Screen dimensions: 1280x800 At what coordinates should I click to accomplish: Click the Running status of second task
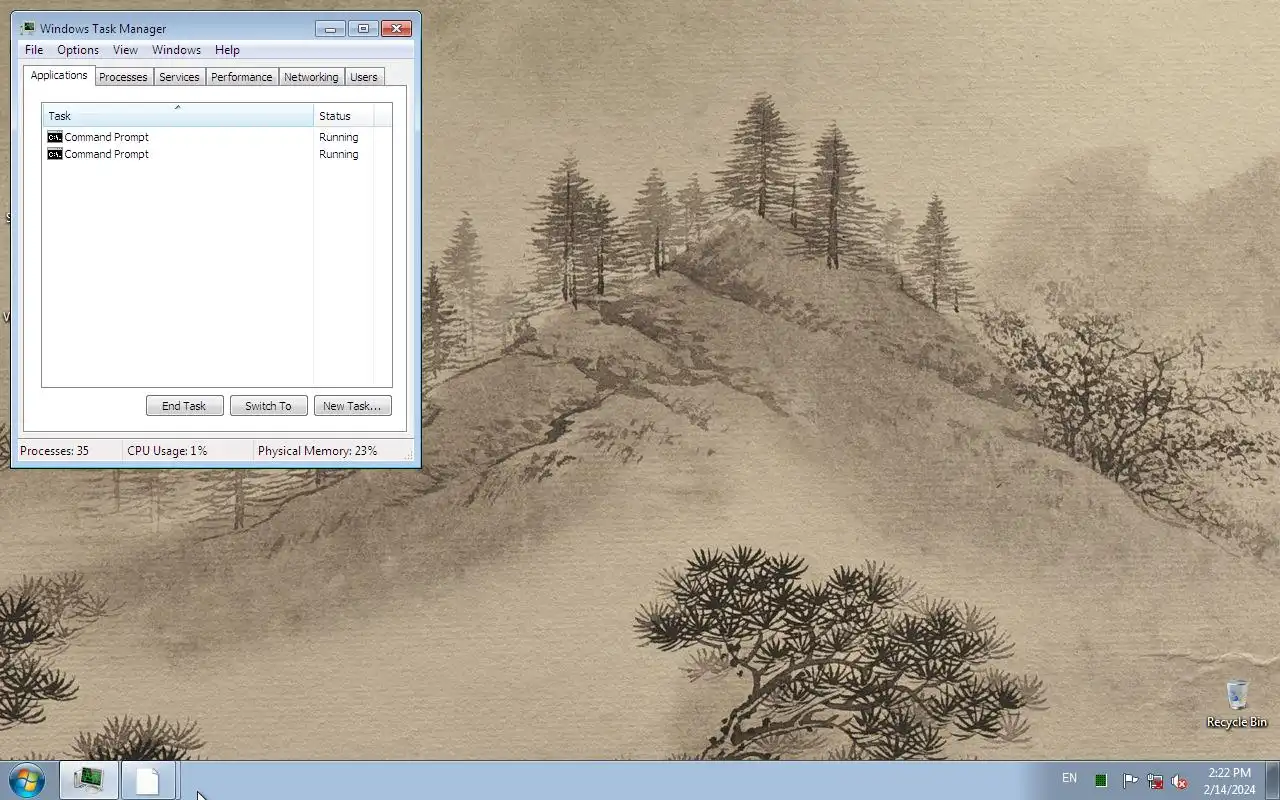338,154
